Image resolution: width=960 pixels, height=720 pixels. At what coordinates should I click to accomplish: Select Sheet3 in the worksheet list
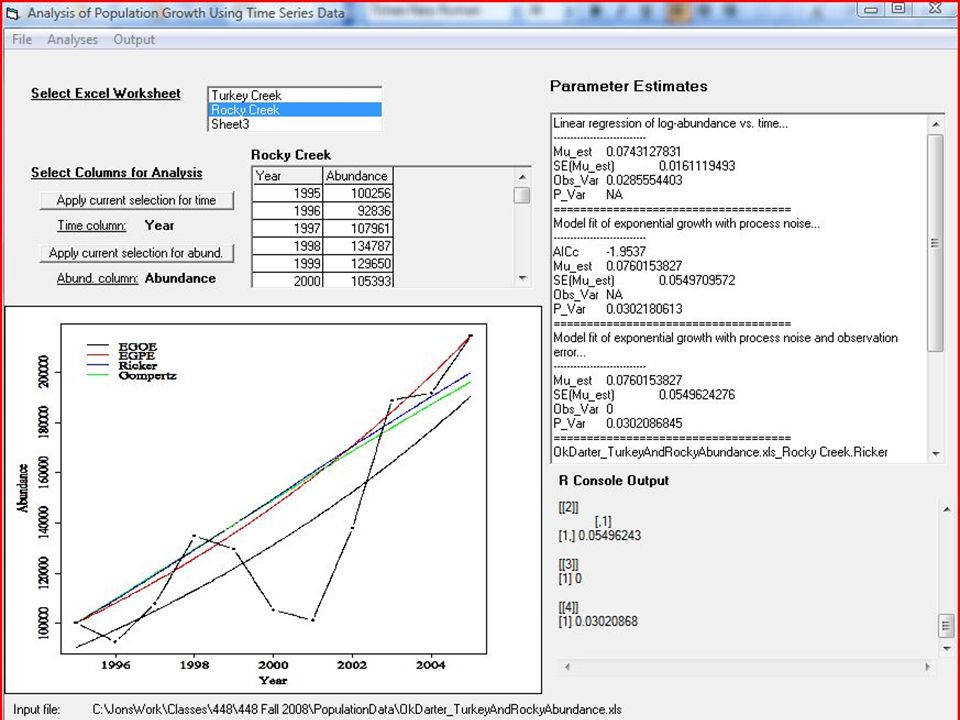coord(294,124)
